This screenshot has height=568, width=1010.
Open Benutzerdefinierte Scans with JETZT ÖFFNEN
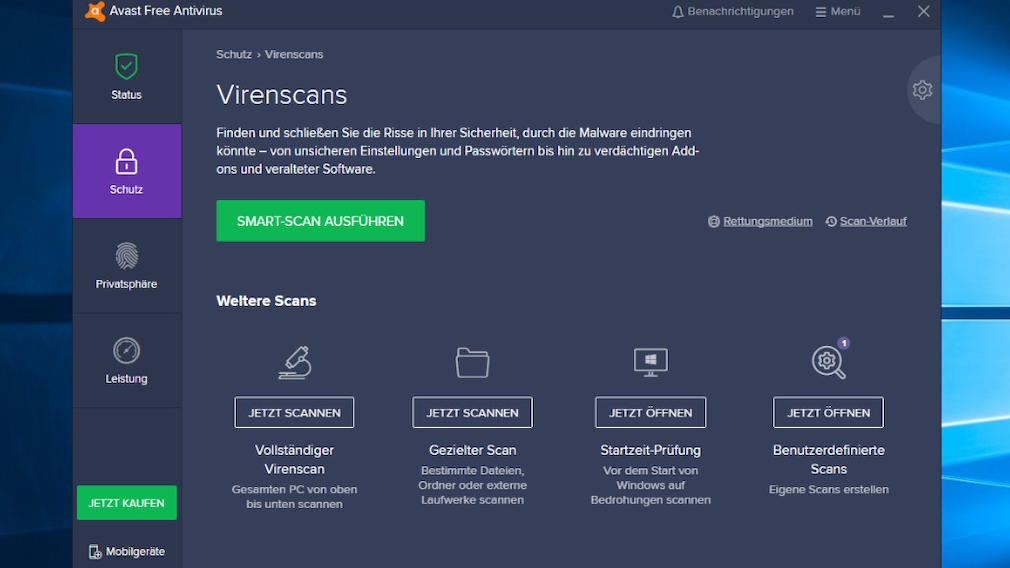(x=828, y=413)
